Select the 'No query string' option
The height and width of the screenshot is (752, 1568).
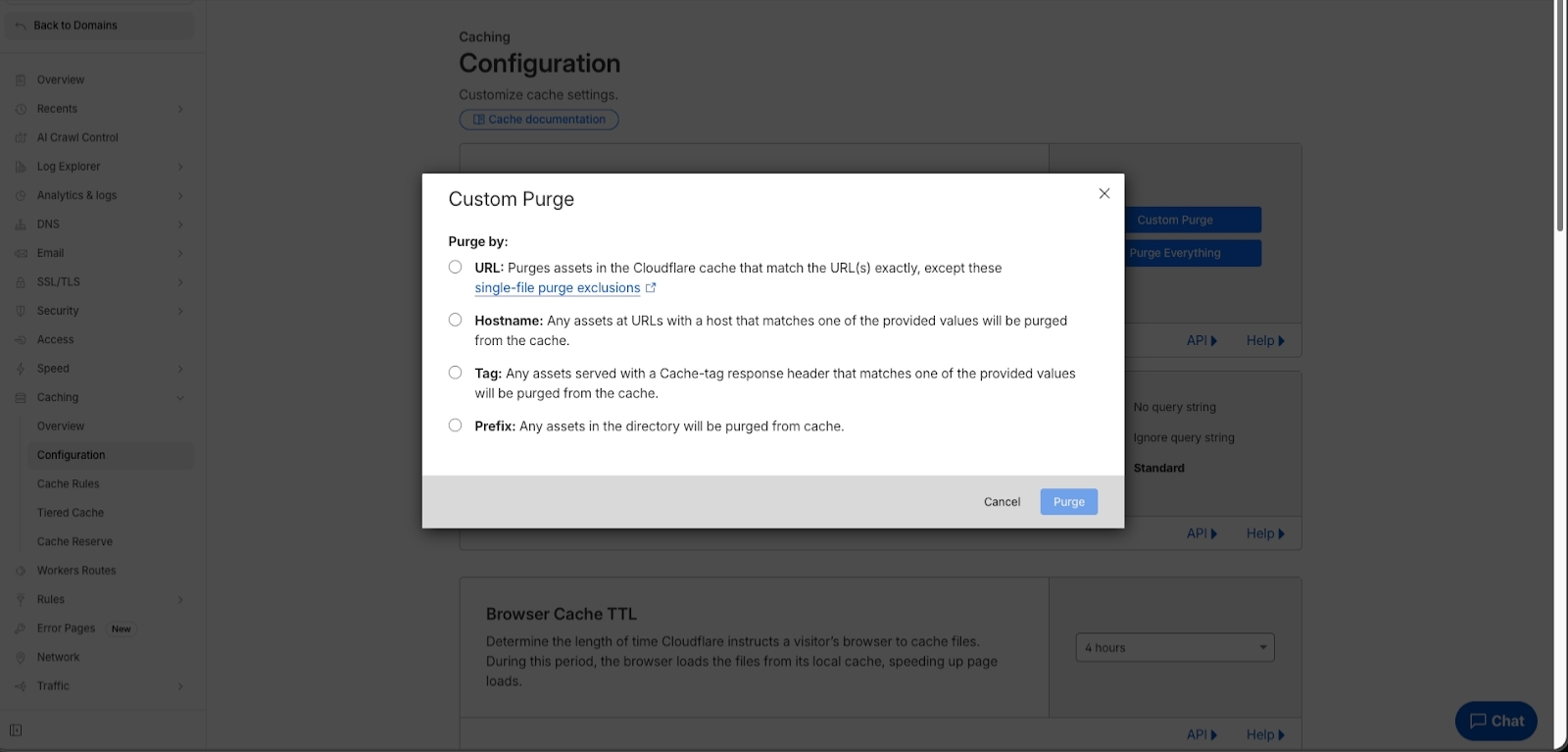1174,408
